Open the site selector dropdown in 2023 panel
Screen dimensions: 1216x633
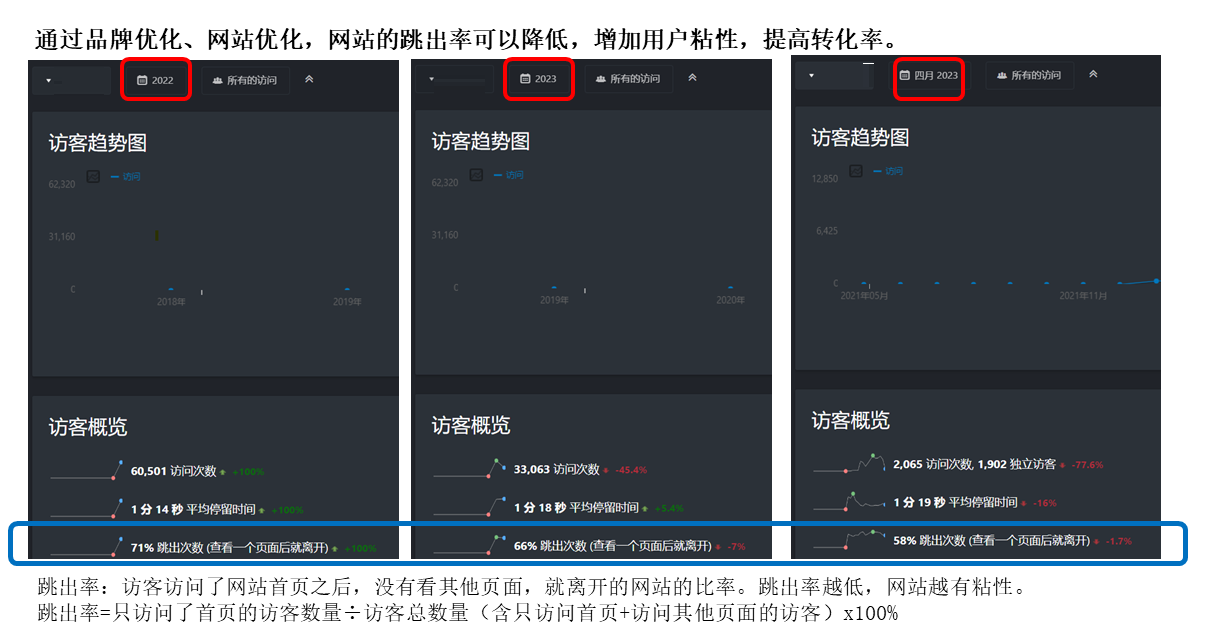click(454, 79)
